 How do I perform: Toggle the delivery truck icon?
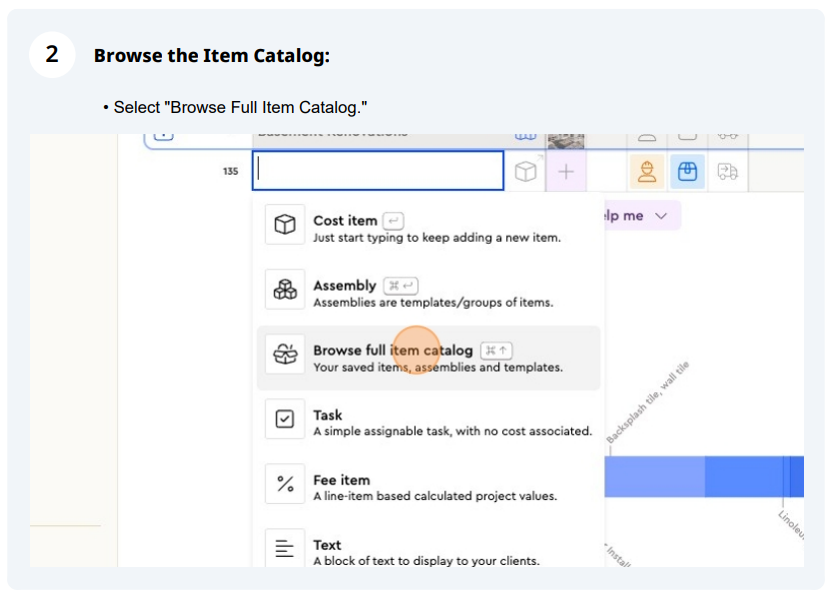pos(727,171)
